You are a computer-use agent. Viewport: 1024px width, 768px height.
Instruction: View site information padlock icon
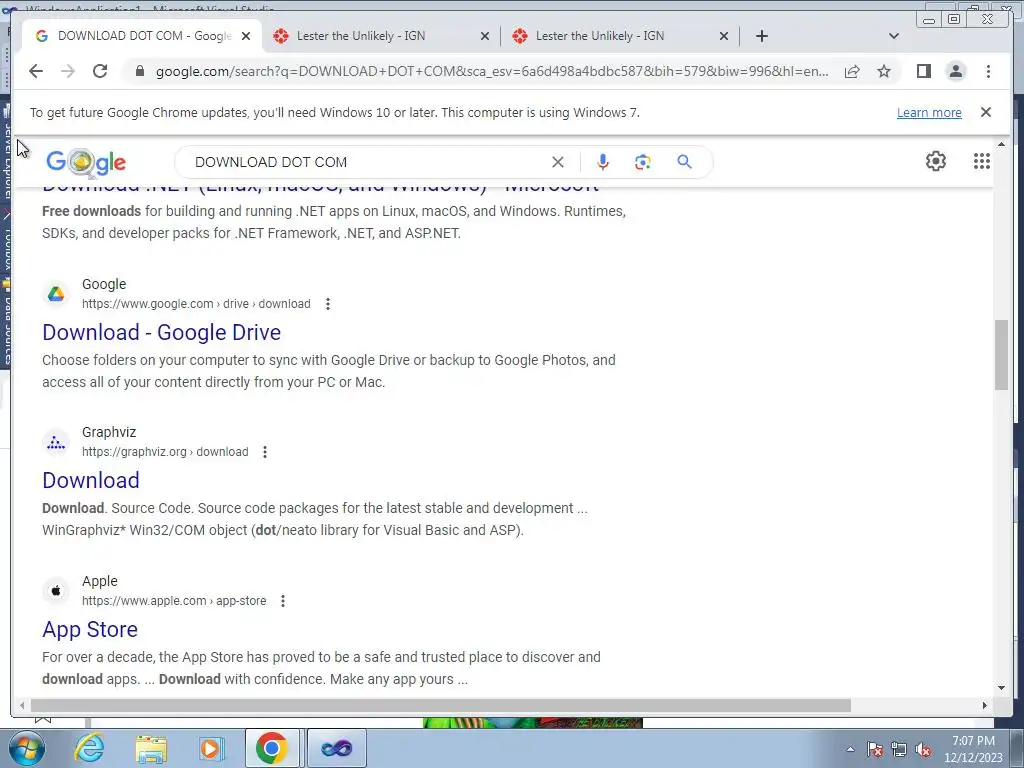pyautogui.click(x=139, y=71)
